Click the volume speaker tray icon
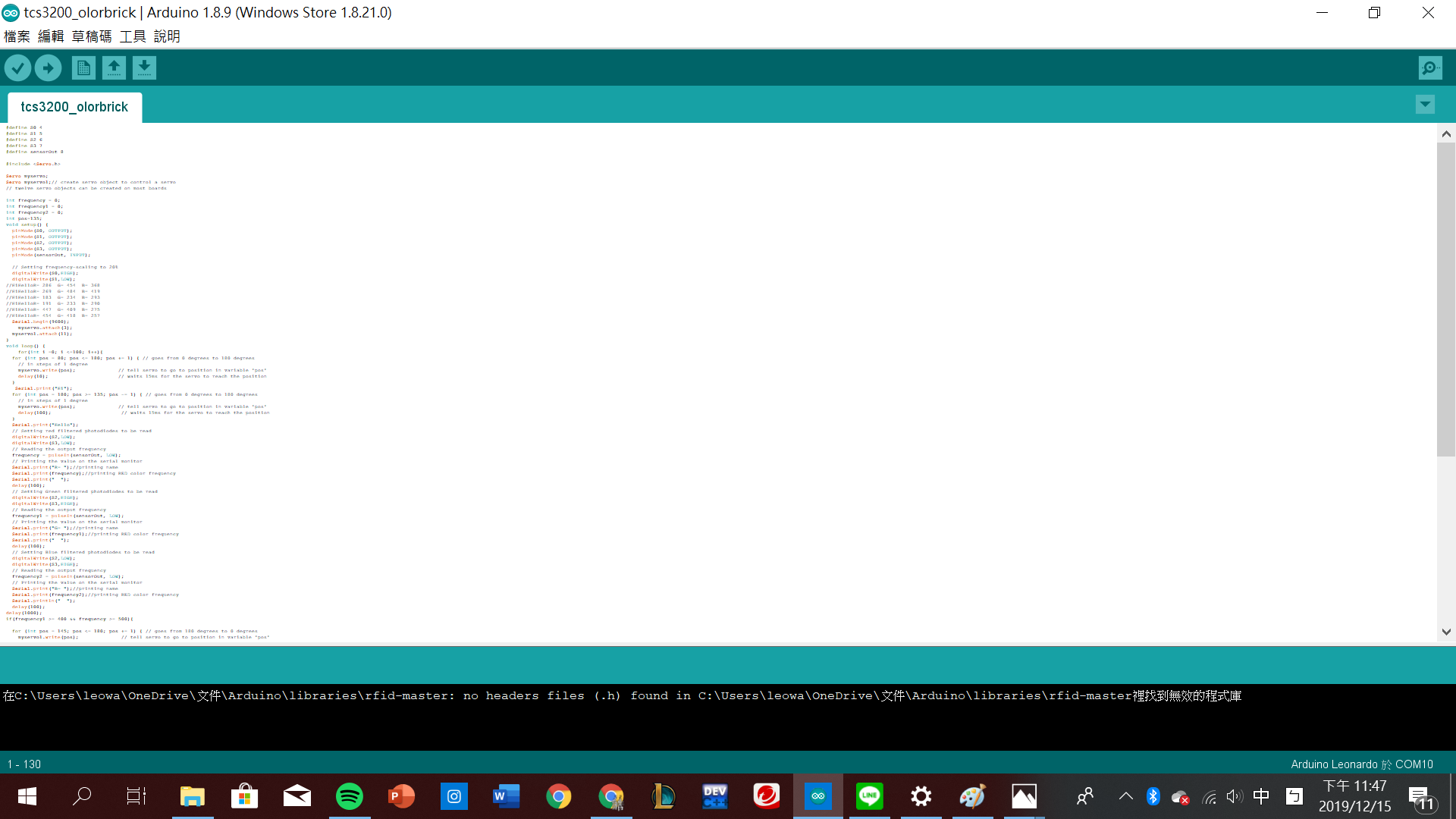Viewport: 1456px width, 819px height. click(x=1234, y=796)
